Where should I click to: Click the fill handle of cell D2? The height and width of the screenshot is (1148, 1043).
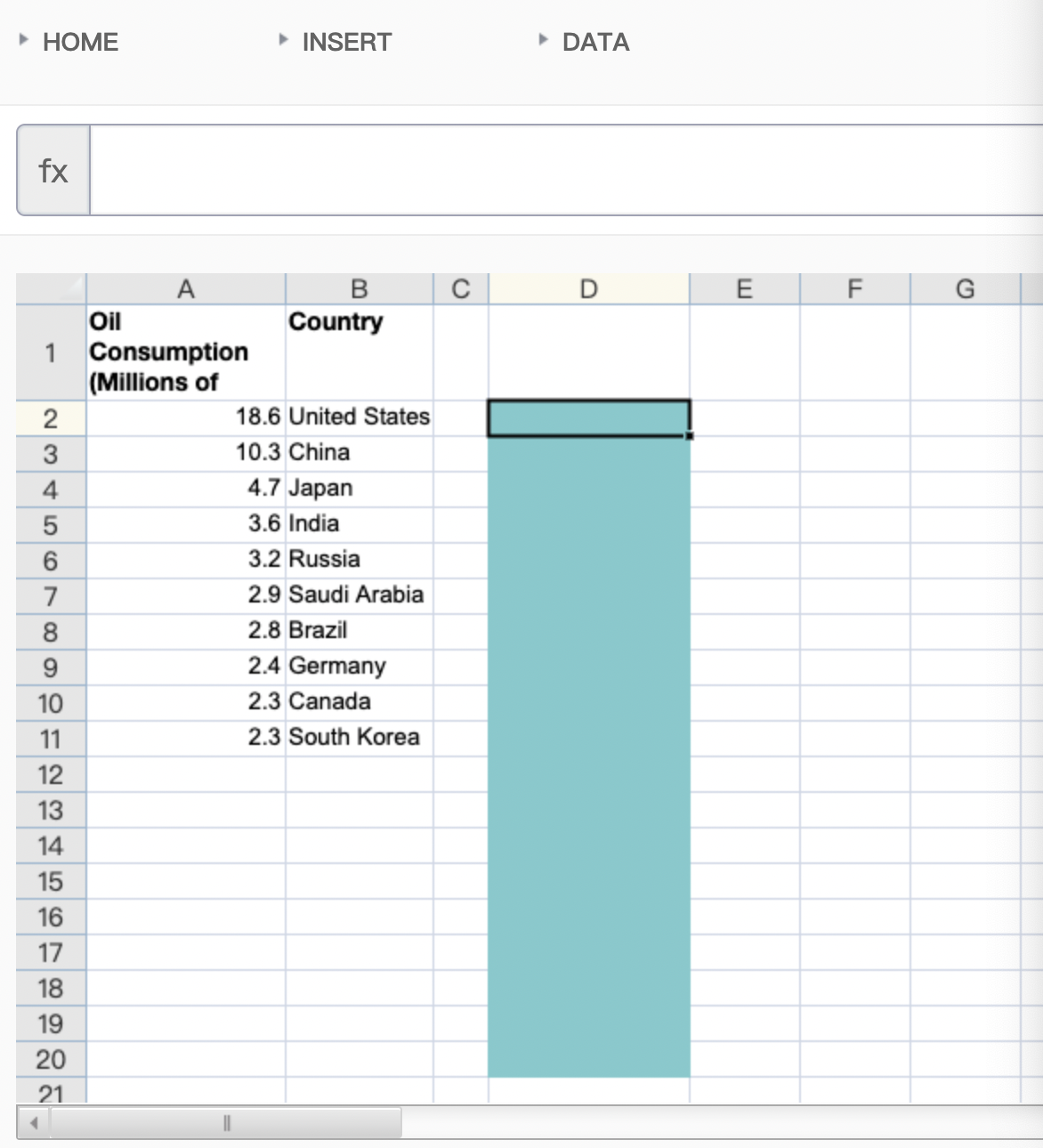690,436
